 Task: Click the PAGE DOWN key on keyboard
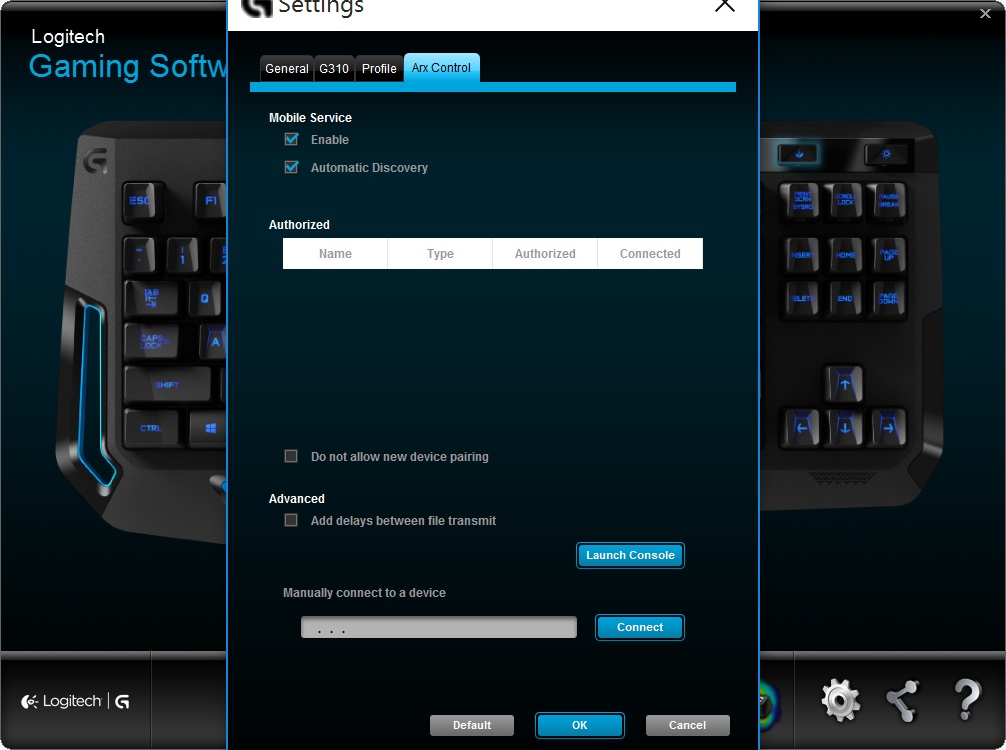click(888, 298)
